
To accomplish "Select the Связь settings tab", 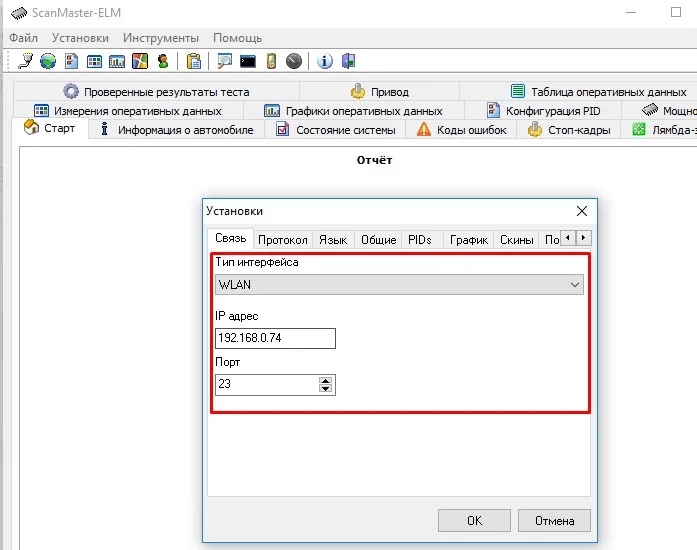I will coord(230,238).
